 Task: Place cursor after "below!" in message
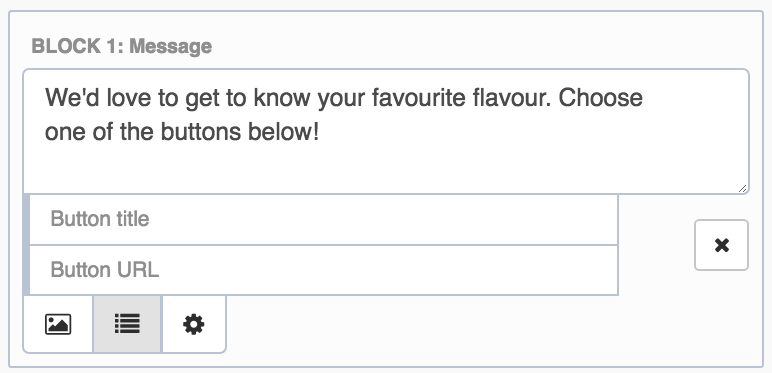320,132
